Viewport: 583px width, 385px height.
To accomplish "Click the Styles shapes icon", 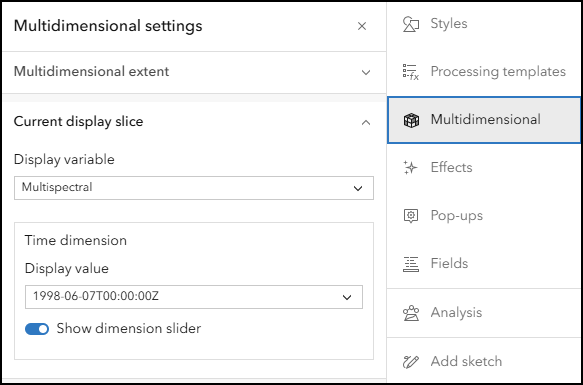I will click(411, 24).
